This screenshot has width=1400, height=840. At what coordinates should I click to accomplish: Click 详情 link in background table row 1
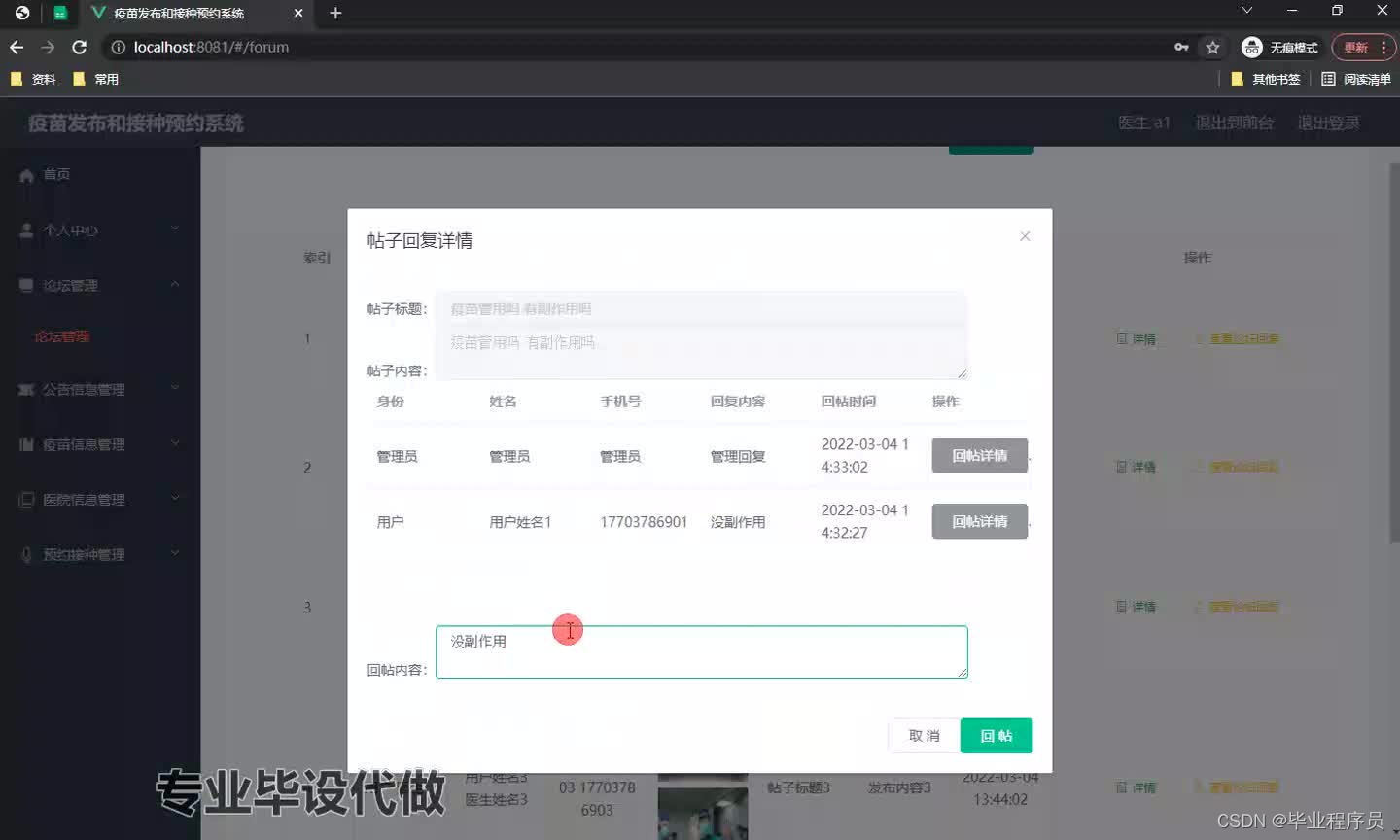(1137, 339)
